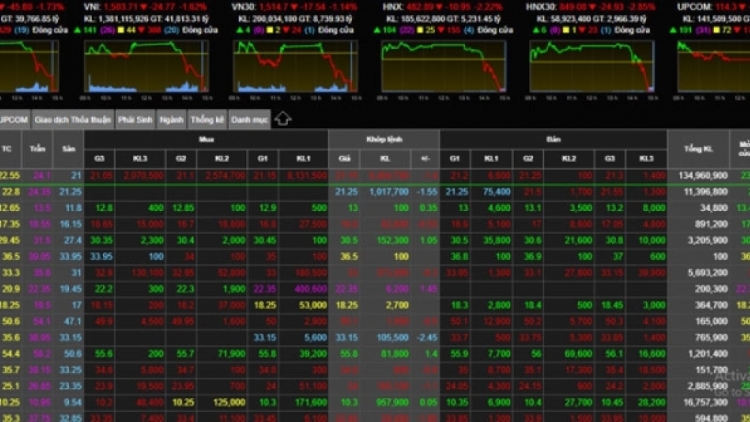Image resolution: width=750 pixels, height=422 pixels.
Task: View the HNX30 index chart
Action: (x=590, y=66)
